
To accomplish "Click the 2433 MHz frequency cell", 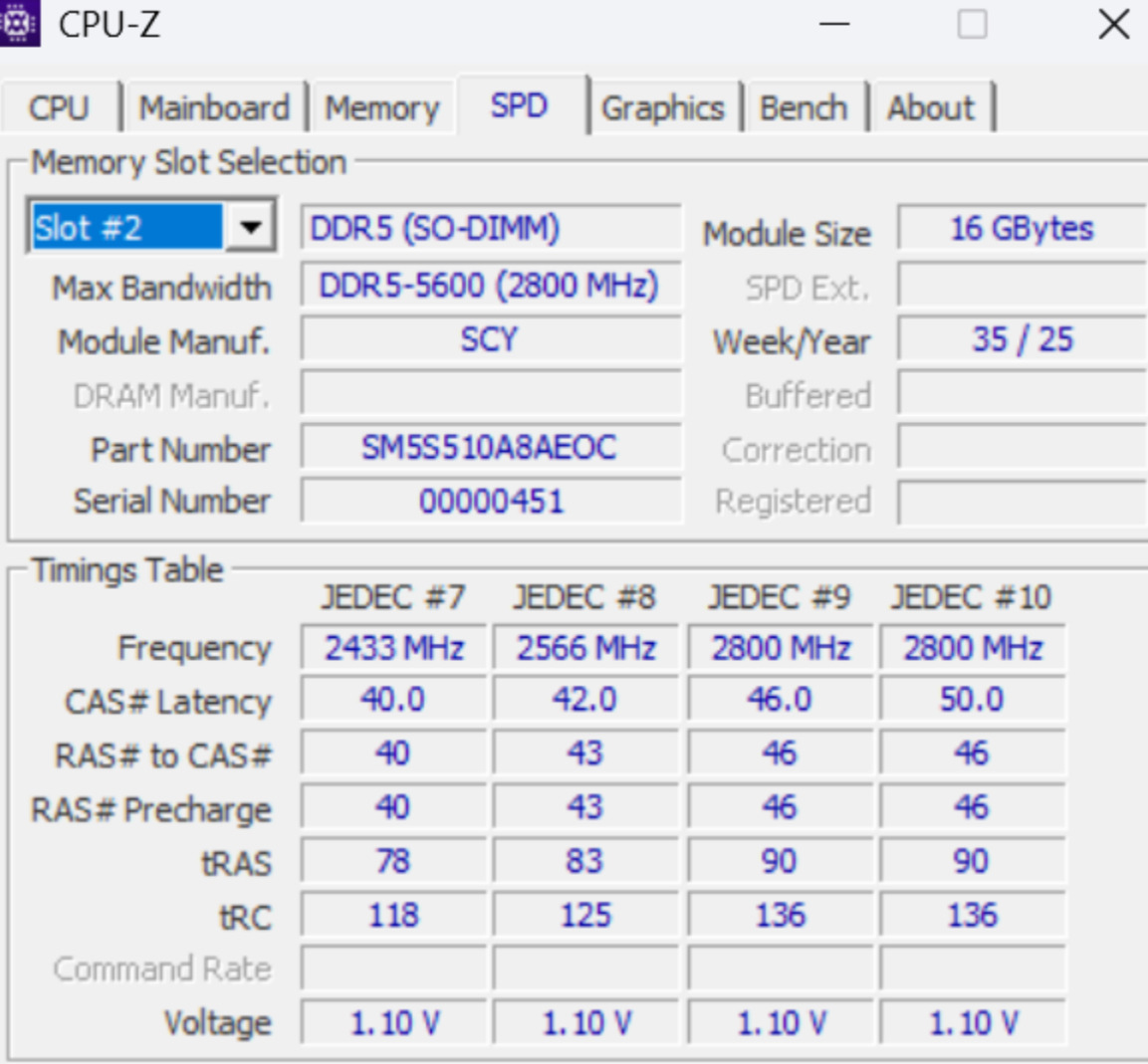I will point(394,648).
